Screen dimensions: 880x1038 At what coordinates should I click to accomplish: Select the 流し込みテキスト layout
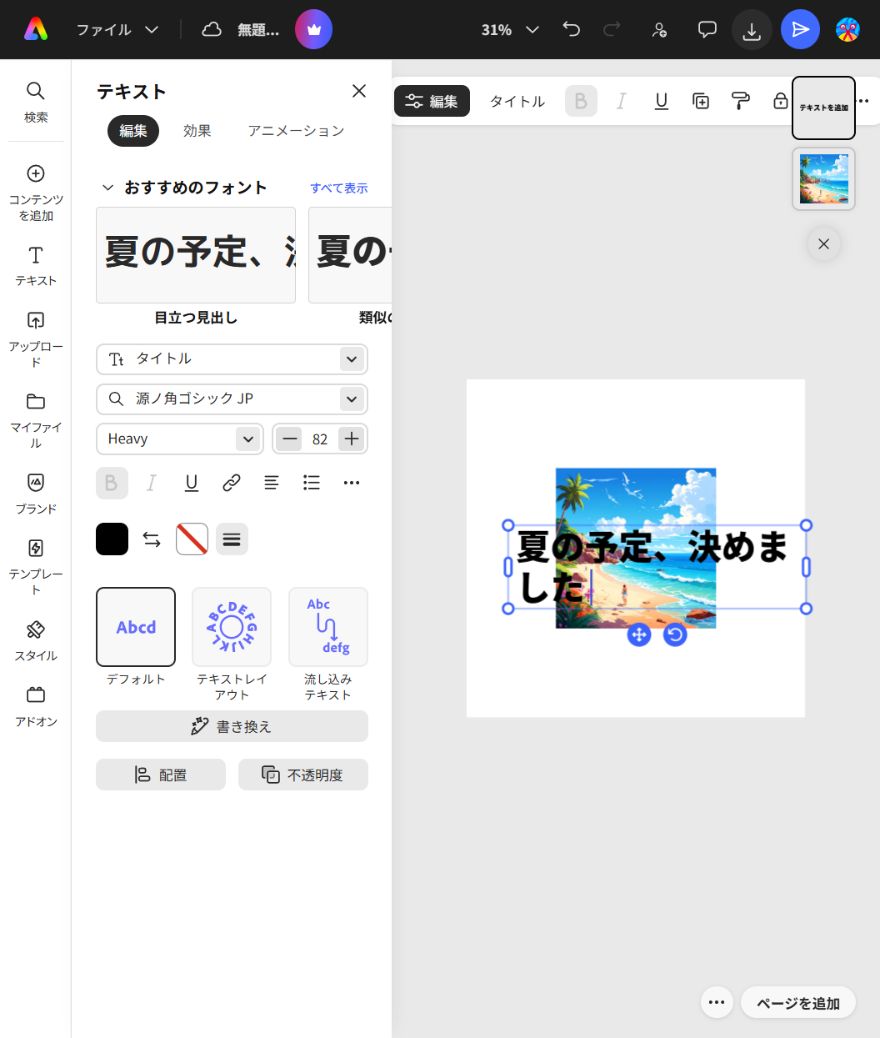[x=328, y=627]
